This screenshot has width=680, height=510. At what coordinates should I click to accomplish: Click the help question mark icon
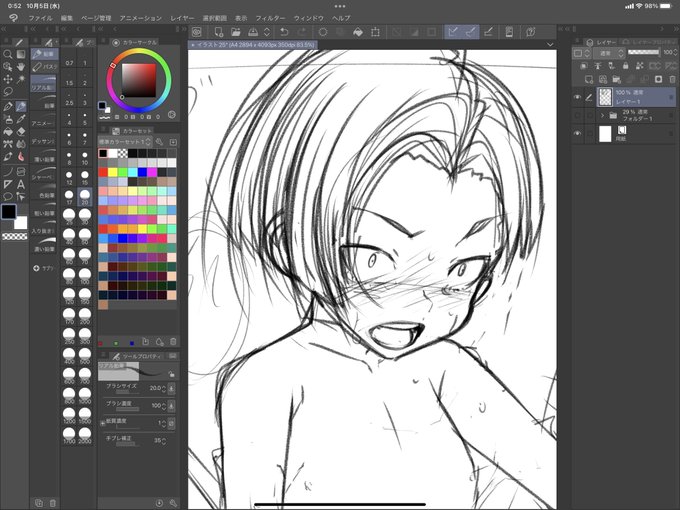tap(530, 32)
